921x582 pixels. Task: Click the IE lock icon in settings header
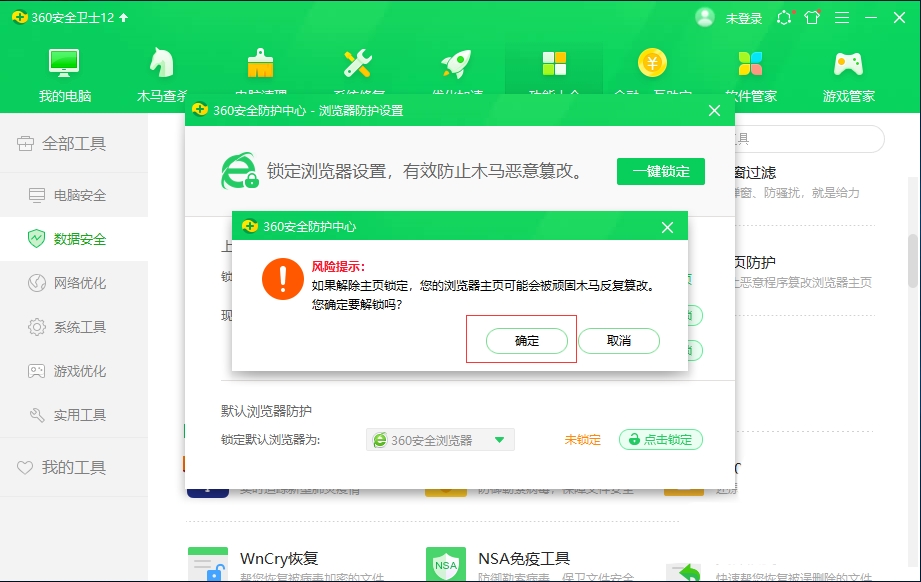tap(240, 171)
